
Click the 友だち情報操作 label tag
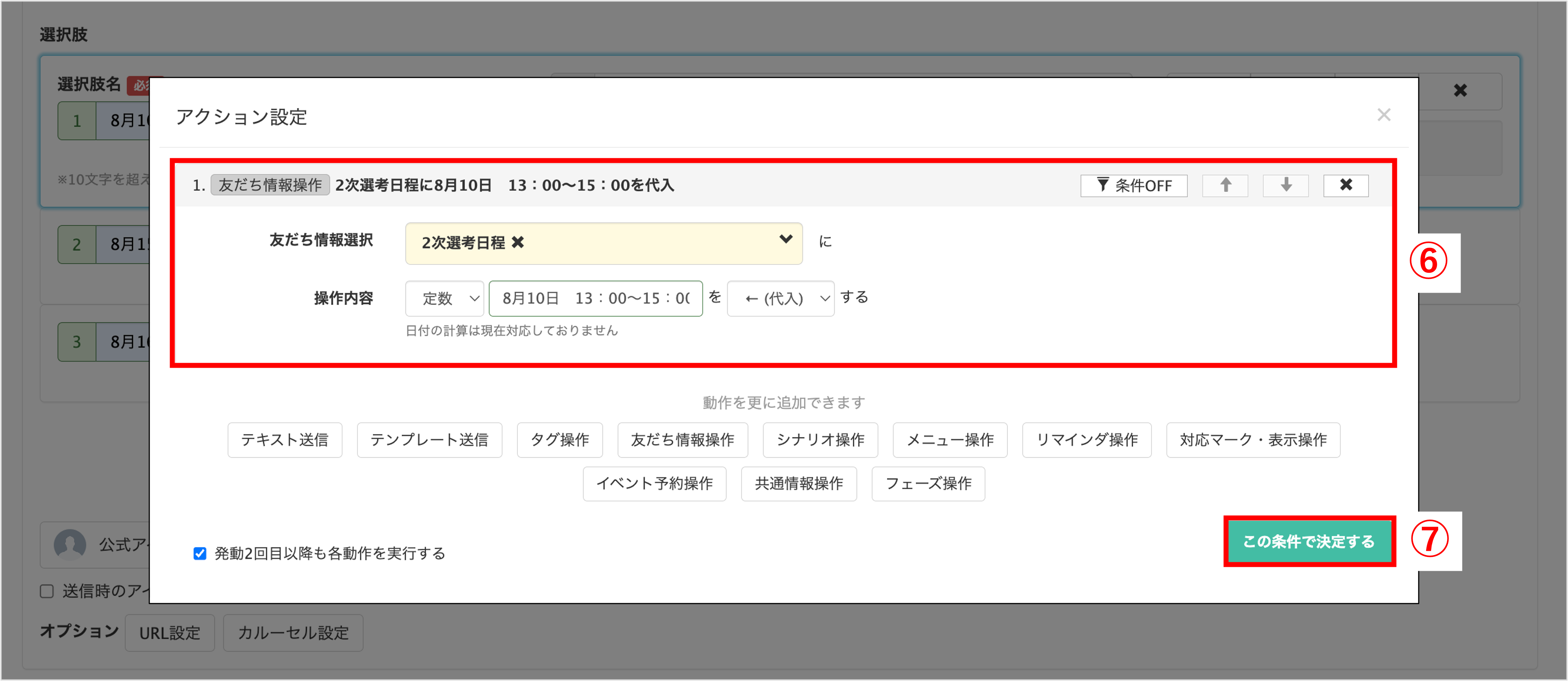pos(270,185)
